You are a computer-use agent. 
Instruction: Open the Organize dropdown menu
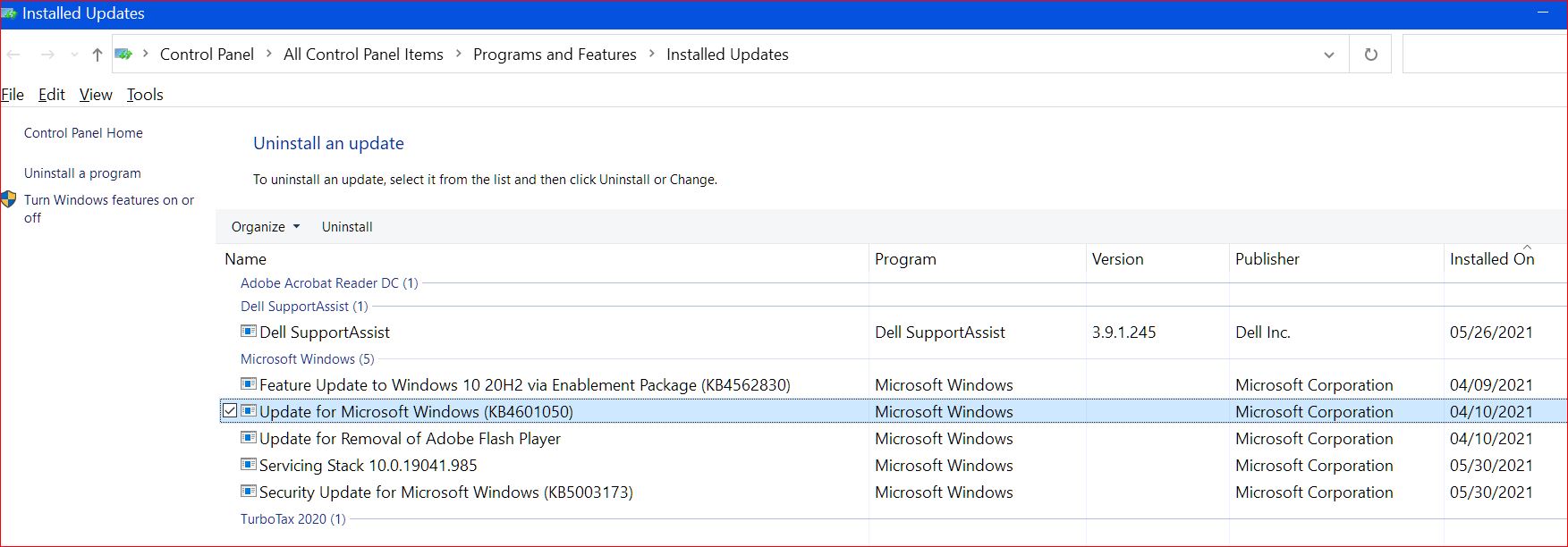coord(266,227)
